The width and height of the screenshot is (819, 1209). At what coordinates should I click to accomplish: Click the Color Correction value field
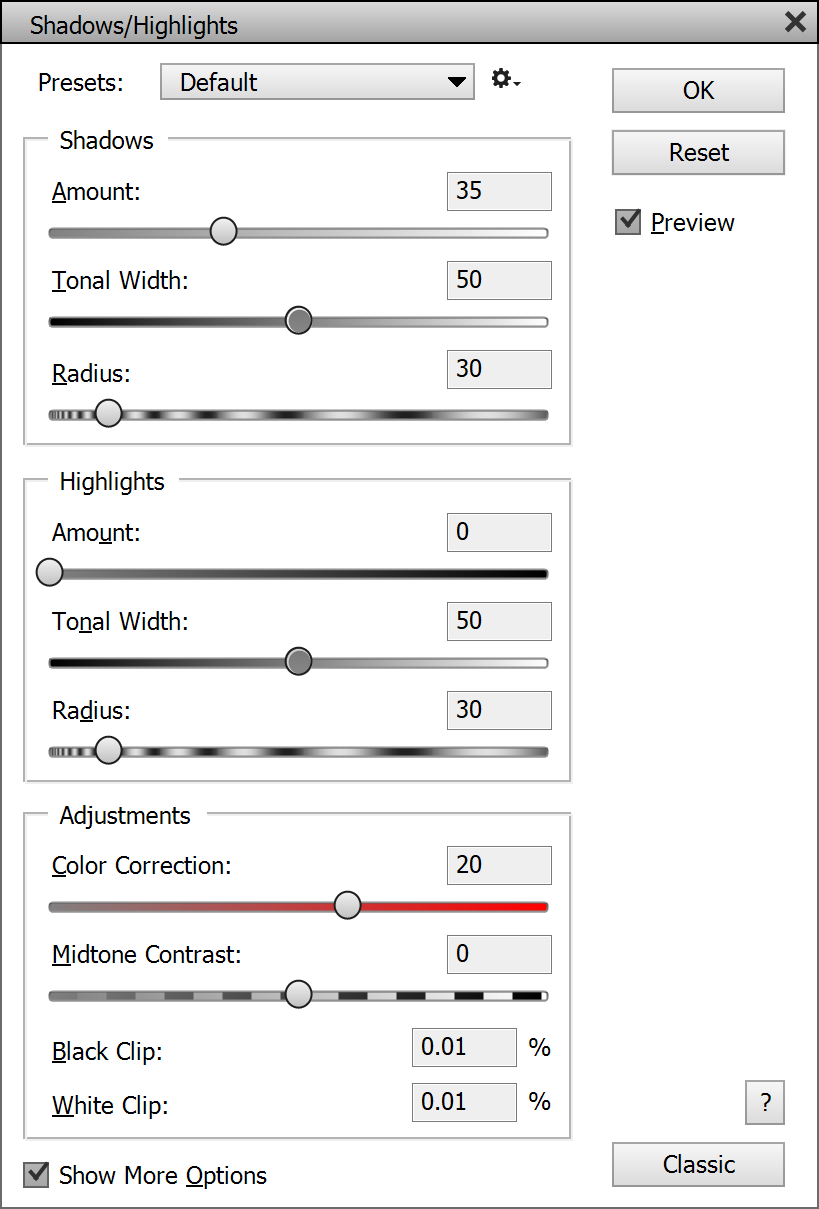[x=499, y=865]
